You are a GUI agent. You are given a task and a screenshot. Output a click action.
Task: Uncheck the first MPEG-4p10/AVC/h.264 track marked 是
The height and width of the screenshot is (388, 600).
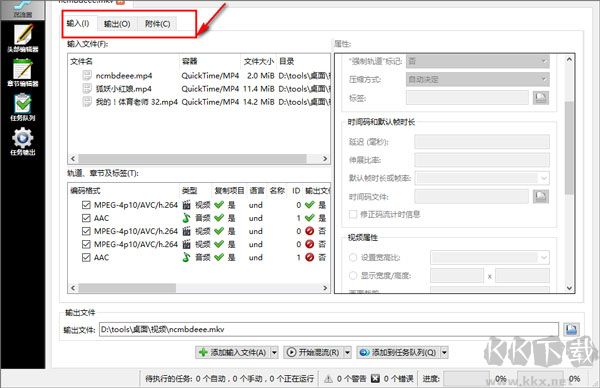[x=86, y=205]
